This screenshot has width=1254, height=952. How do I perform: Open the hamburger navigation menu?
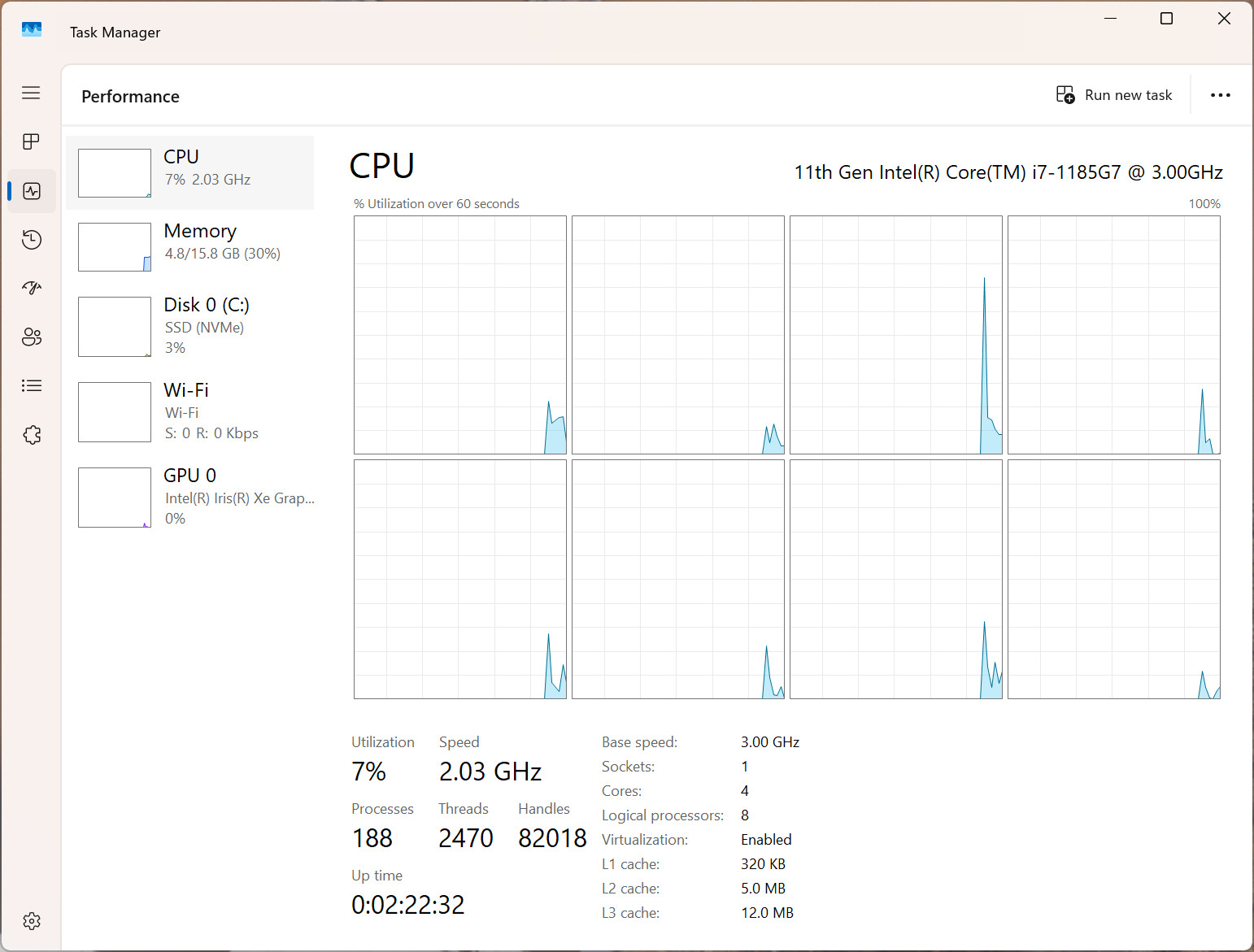point(31,93)
